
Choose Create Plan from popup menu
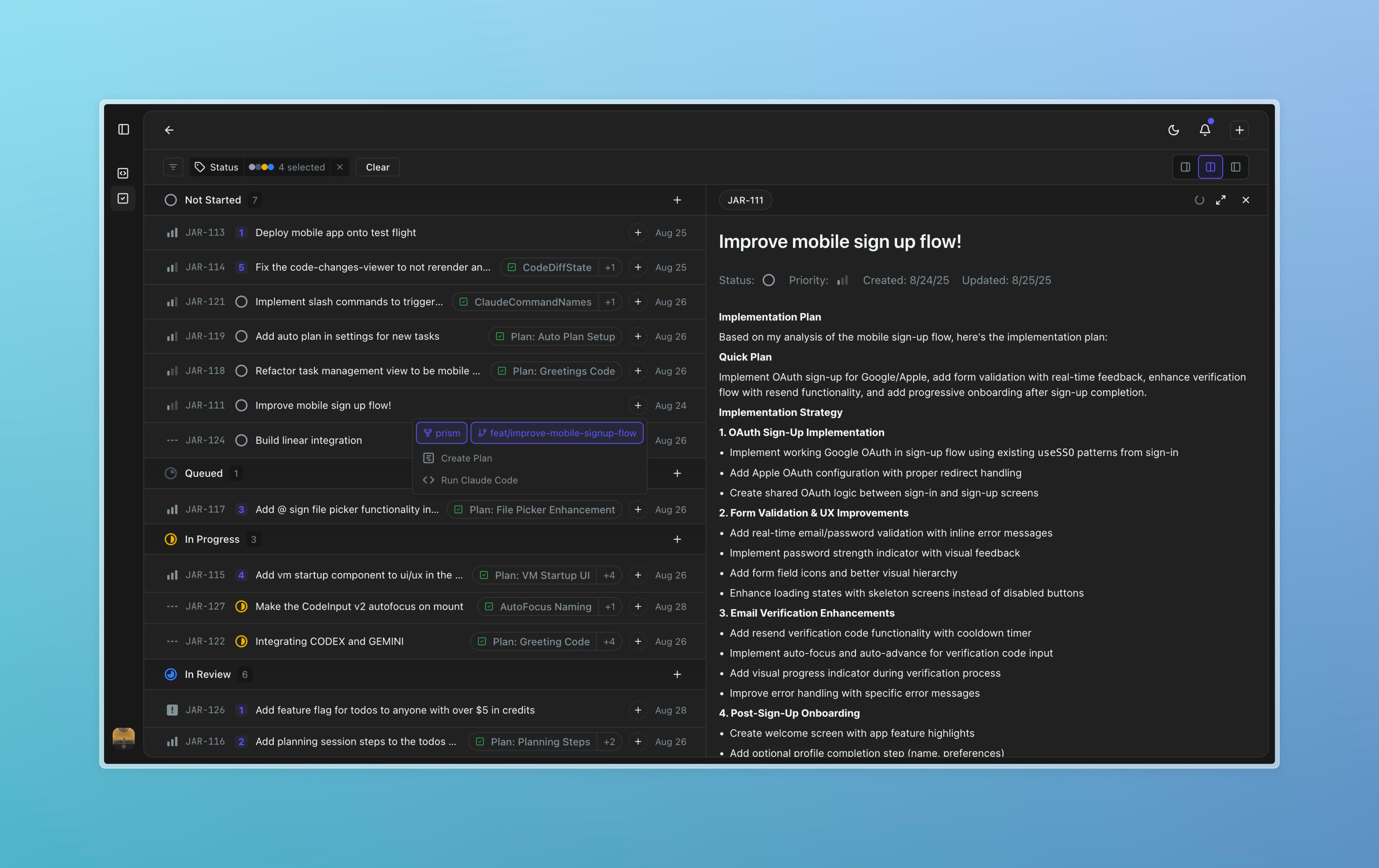(x=465, y=458)
